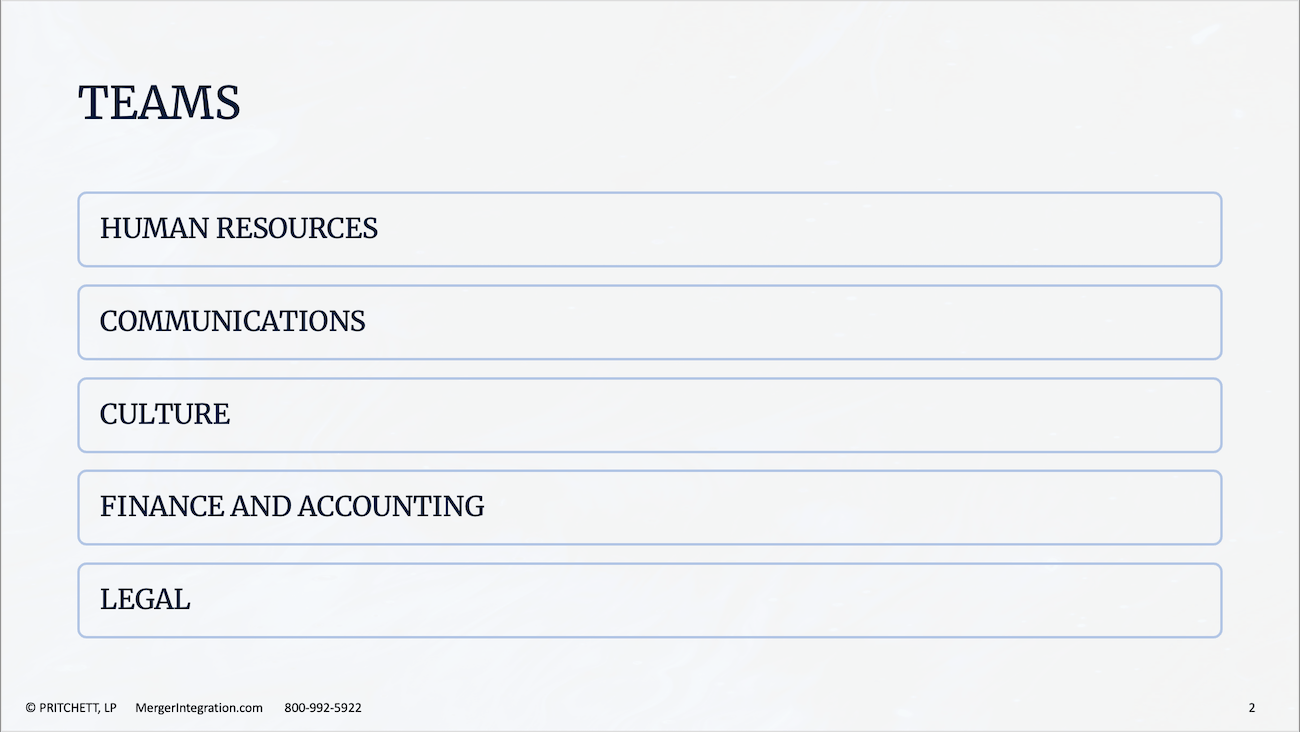
Task: Click the copyright symbol in footer
Action: 31,708
